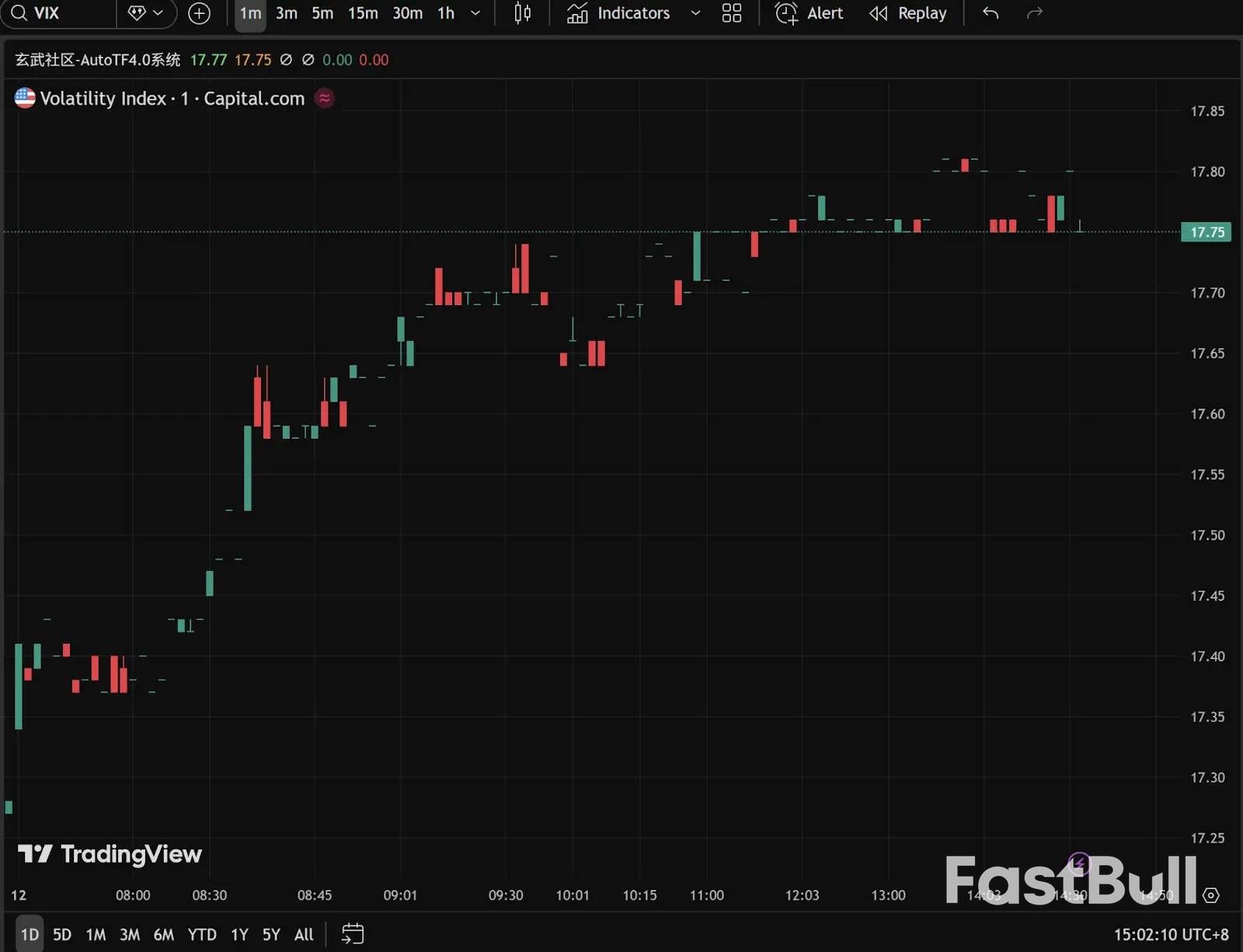The width and height of the screenshot is (1243, 952).
Task: Open the go-to-date calendar icon
Action: [x=353, y=933]
